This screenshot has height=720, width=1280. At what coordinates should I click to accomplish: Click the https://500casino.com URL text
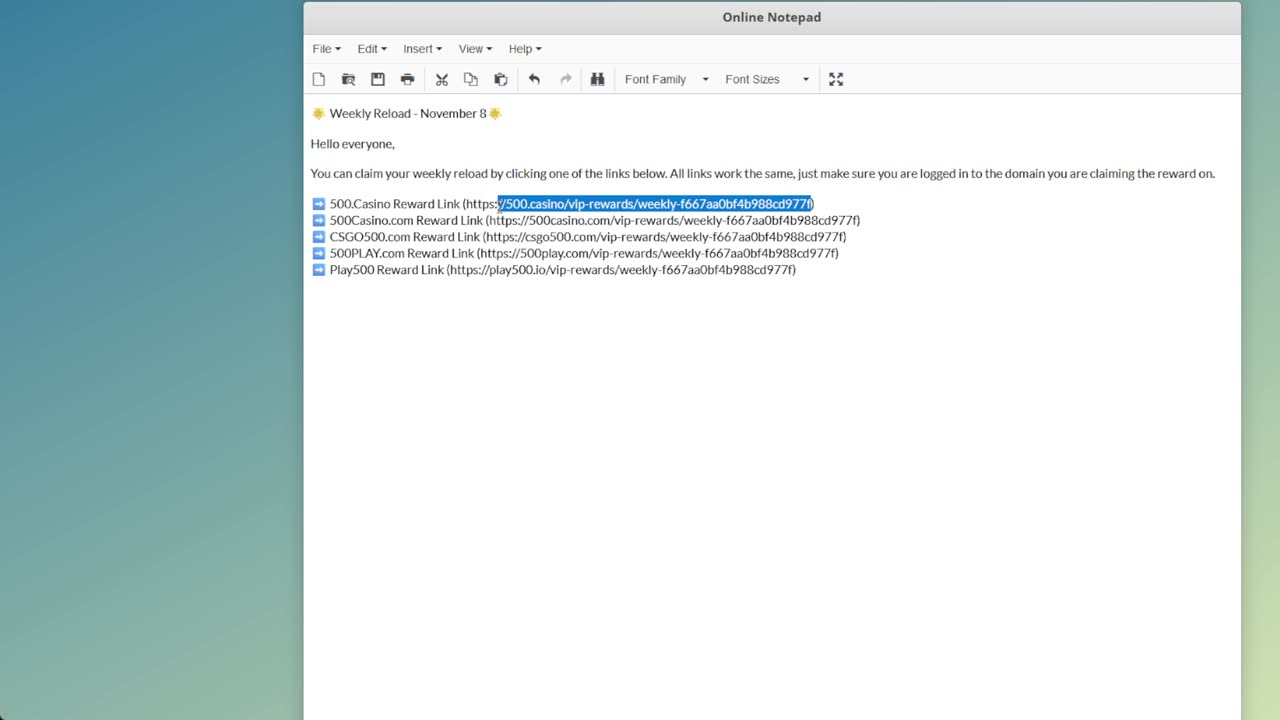coord(673,220)
